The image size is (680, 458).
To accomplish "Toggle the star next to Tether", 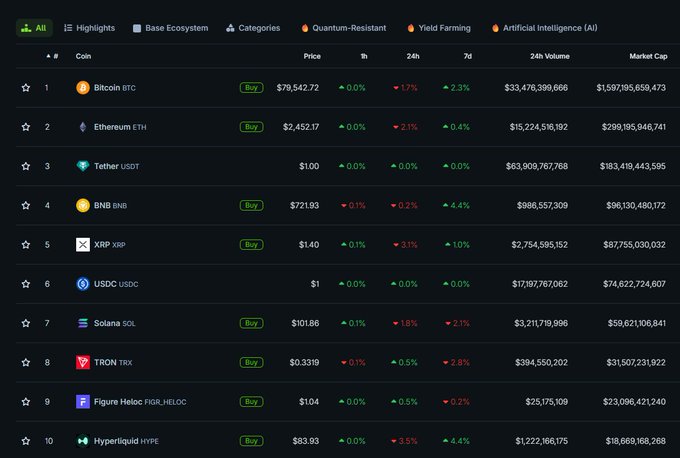I will coord(26,166).
